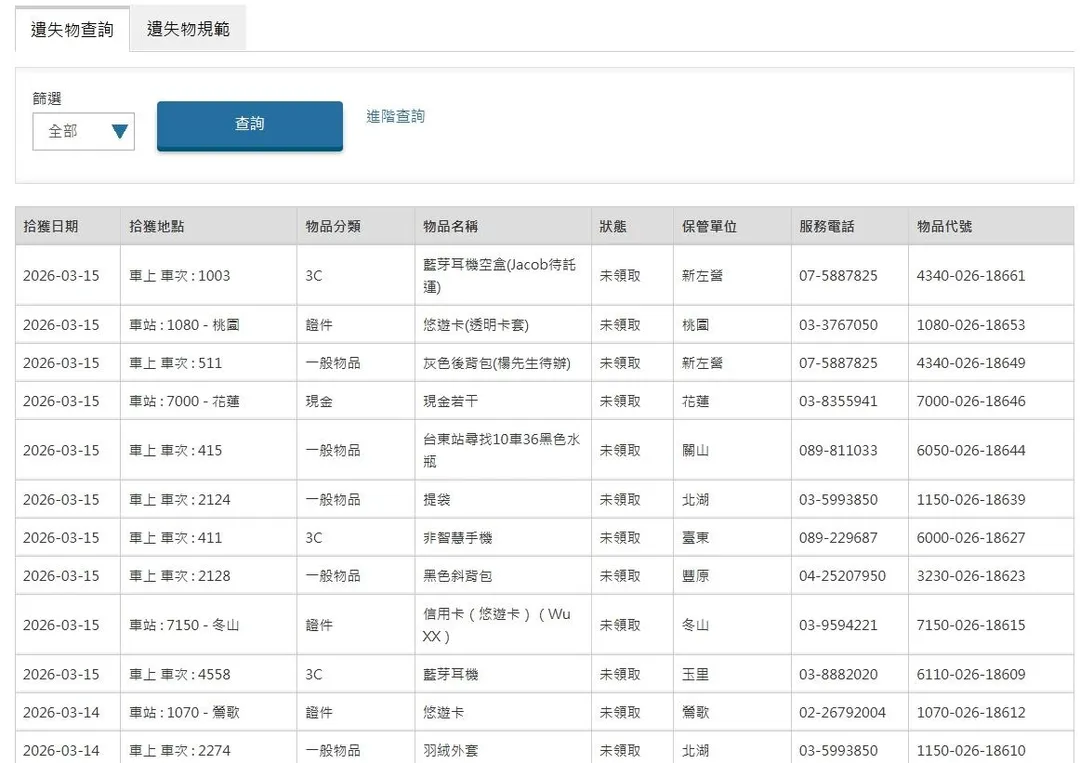Viewport: 1080px width, 763px height.
Task: Select the 提袋 item name
Action: click(437, 499)
